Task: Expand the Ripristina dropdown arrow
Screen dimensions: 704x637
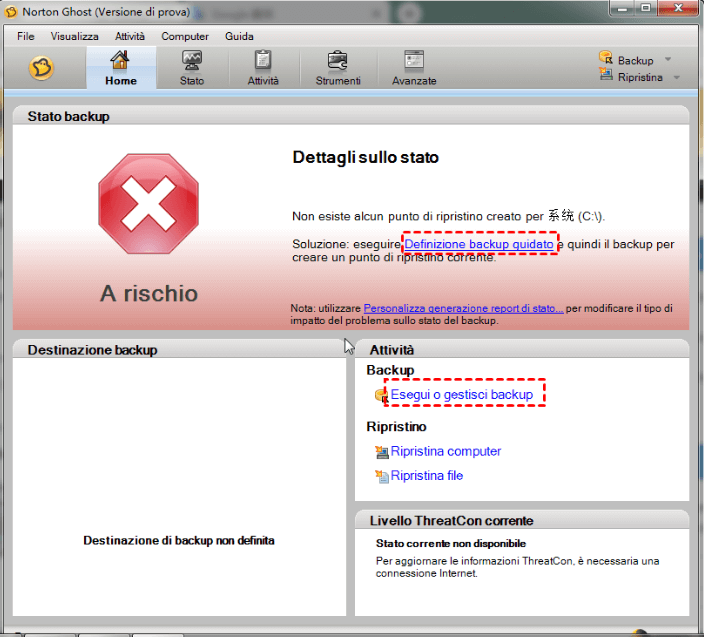Action: pyautogui.click(x=677, y=78)
